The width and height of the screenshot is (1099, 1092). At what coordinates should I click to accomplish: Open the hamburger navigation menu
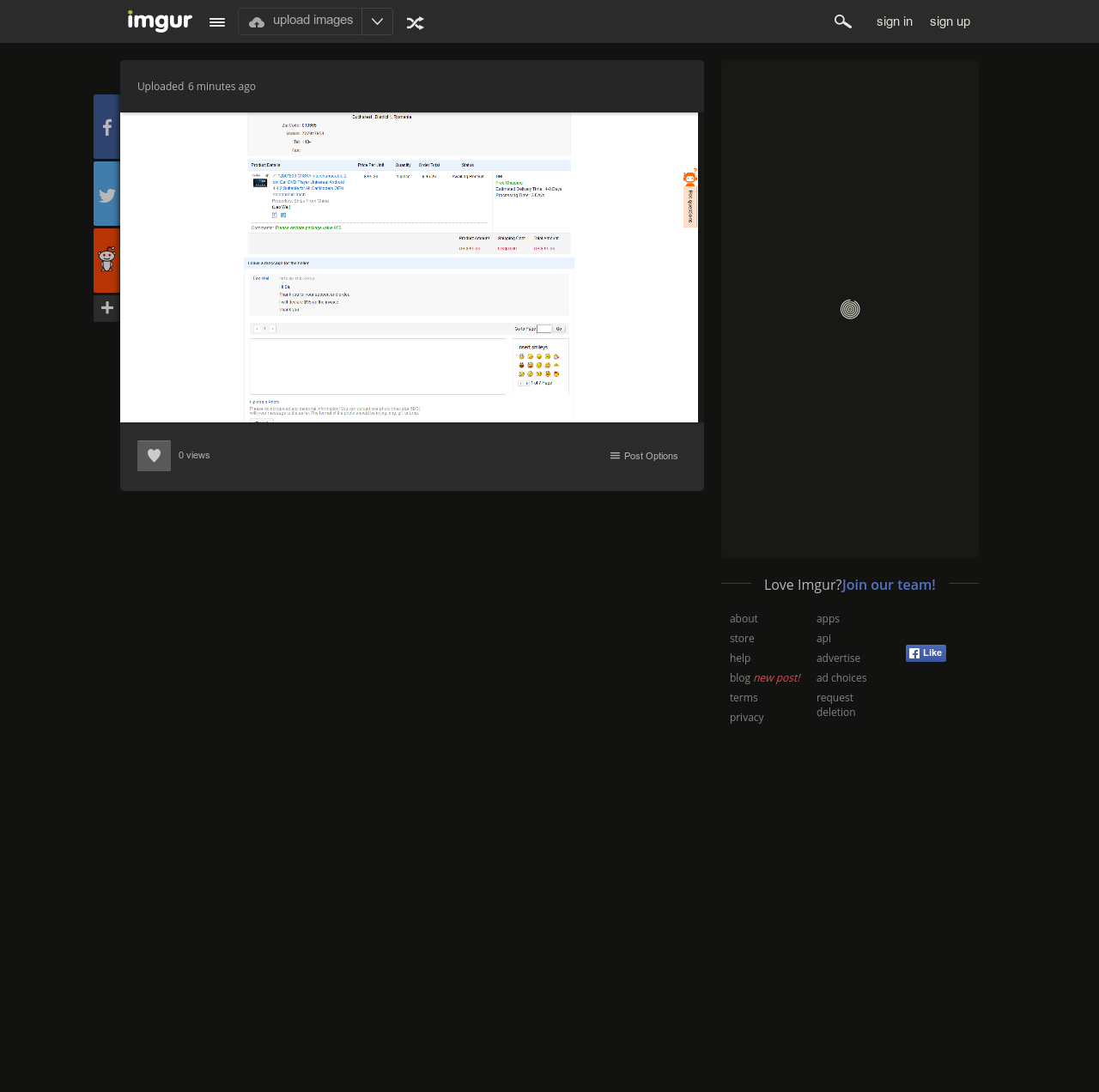pos(217,22)
